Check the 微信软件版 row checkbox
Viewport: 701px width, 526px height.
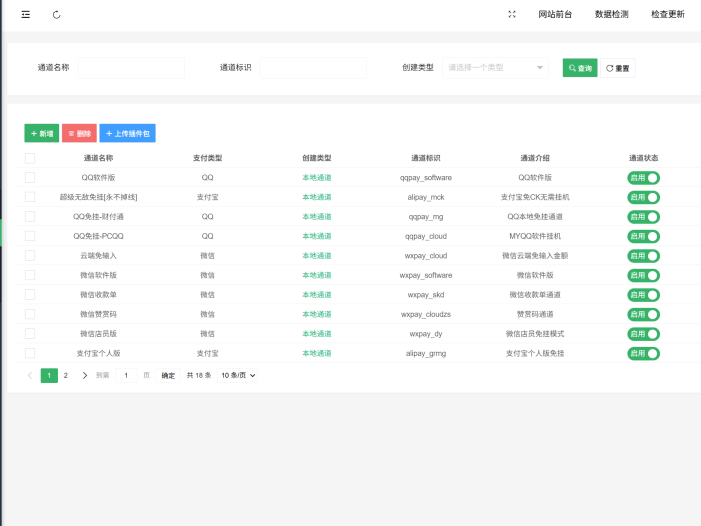[30, 275]
